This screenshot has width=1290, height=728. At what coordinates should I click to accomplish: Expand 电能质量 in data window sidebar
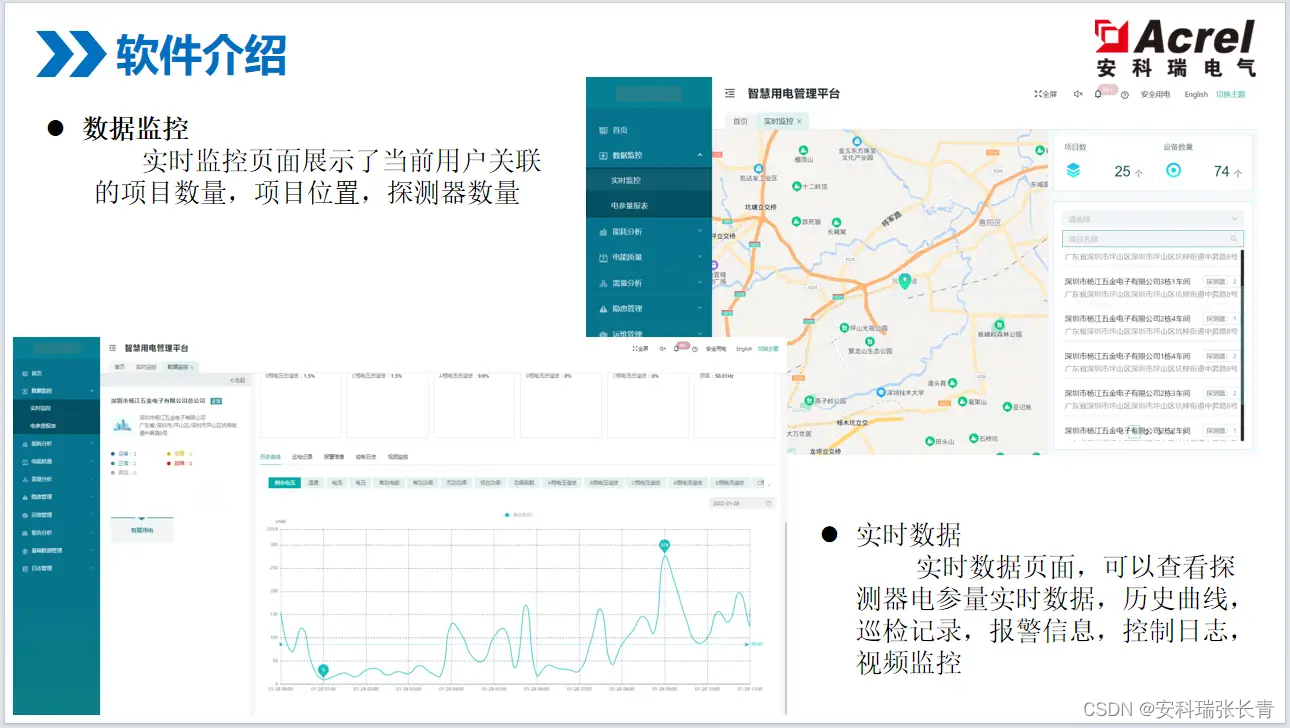[56, 461]
